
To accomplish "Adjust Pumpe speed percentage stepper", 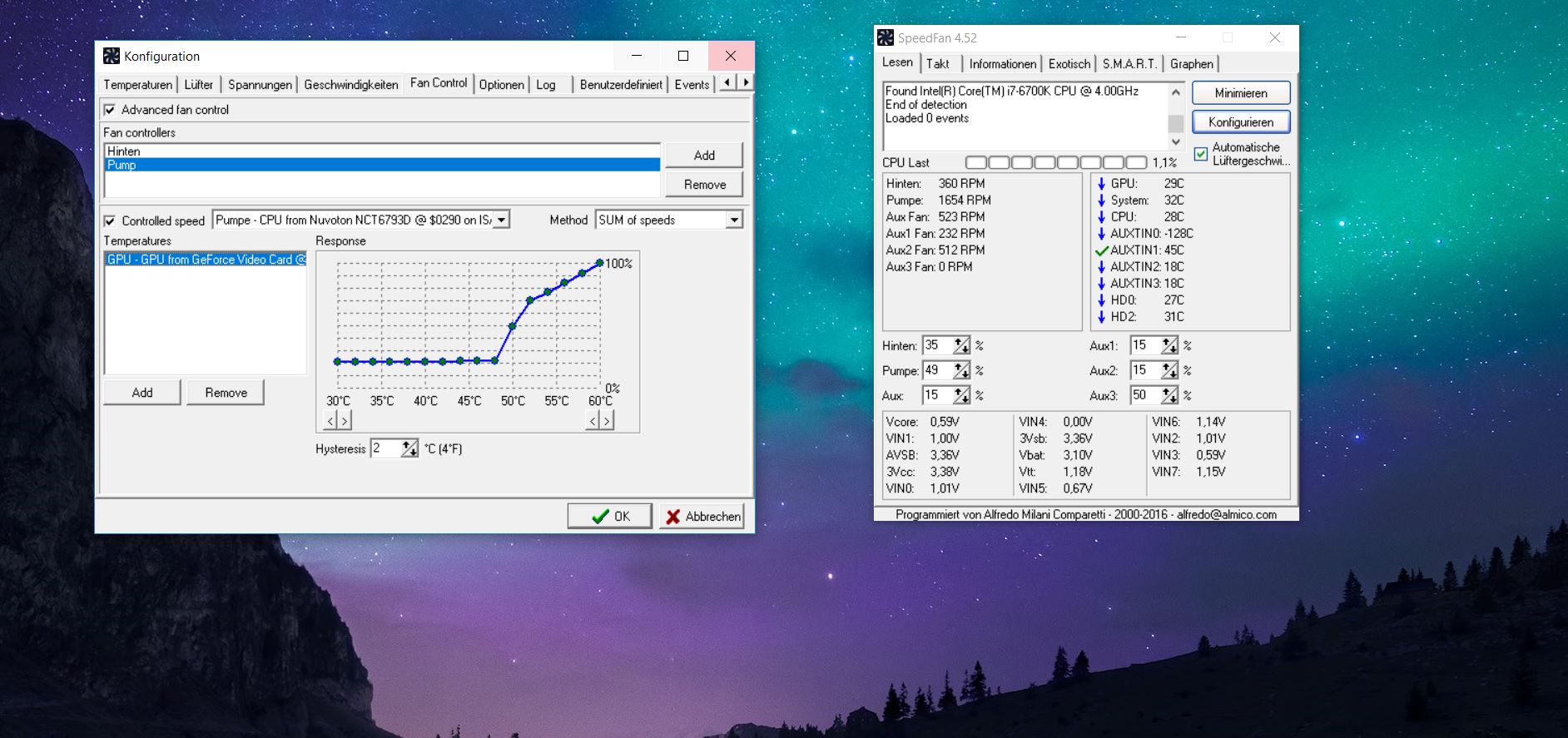I will click(x=962, y=370).
